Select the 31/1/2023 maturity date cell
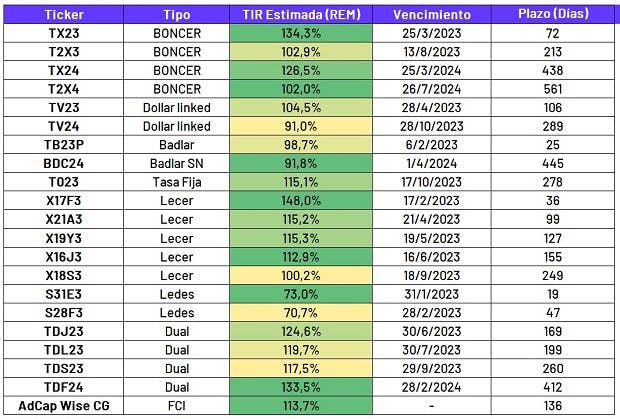 (x=431, y=294)
